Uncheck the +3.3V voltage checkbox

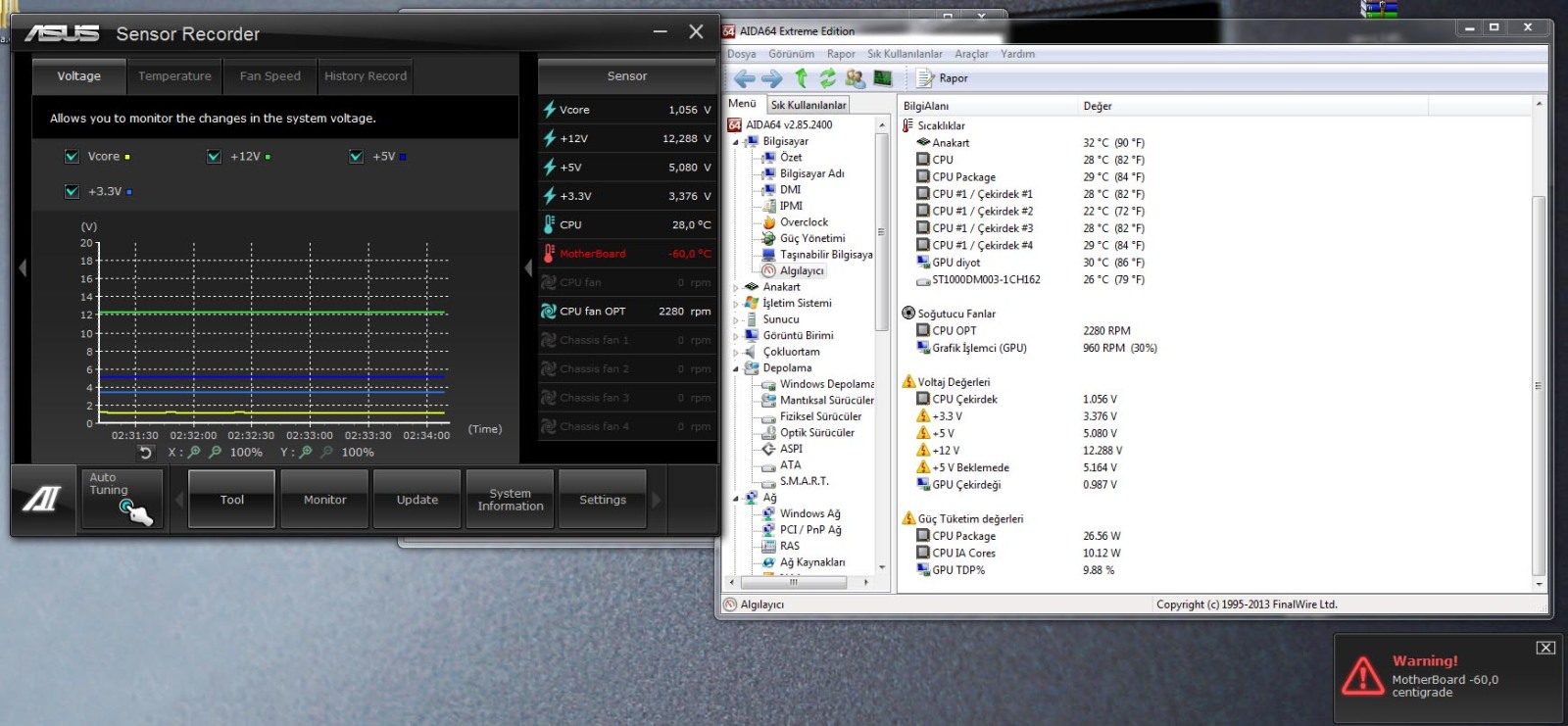point(72,191)
